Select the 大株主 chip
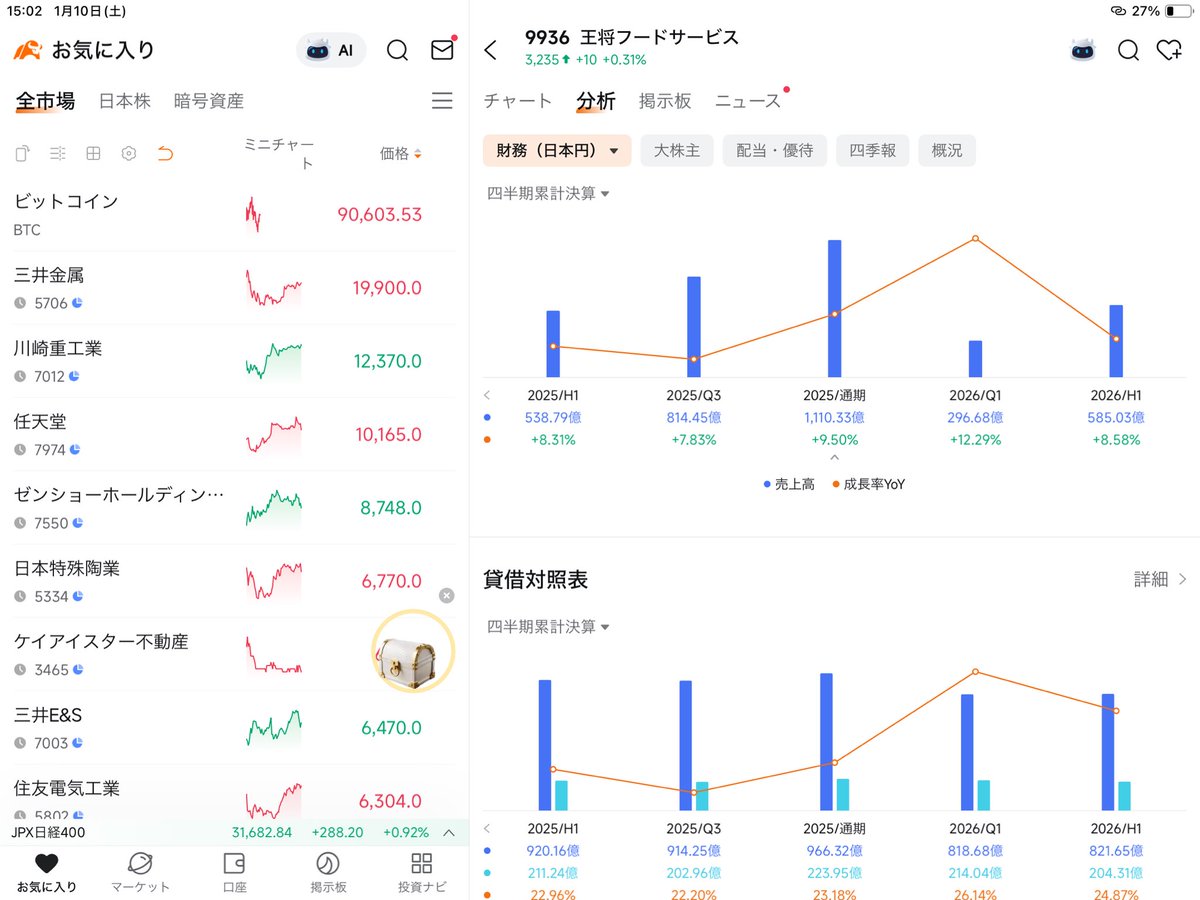The width and height of the screenshot is (1200, 900). (x=677, y=151)
